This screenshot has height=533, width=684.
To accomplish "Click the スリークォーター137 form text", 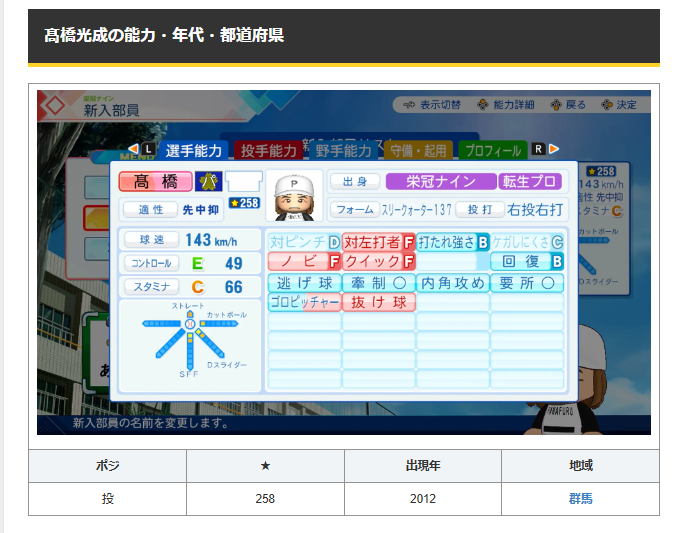I will click(417, 210).
